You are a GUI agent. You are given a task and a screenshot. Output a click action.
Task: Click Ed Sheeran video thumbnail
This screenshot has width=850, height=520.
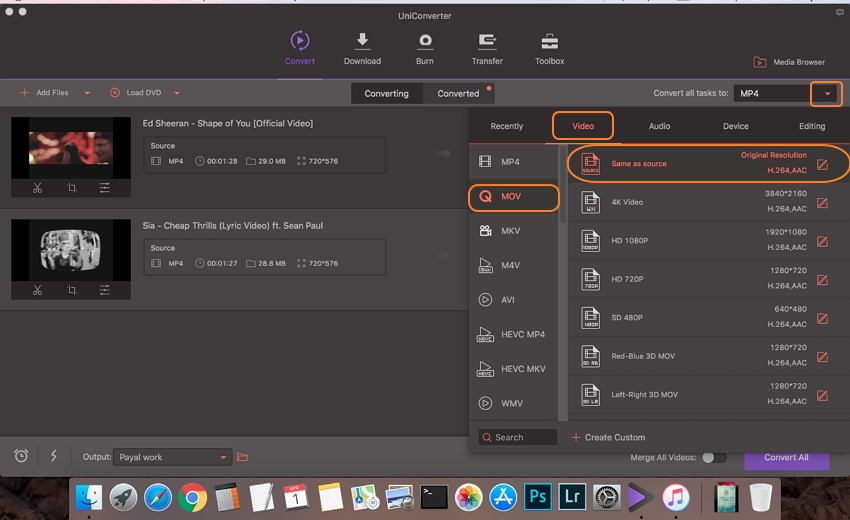[x=71, y=147]
